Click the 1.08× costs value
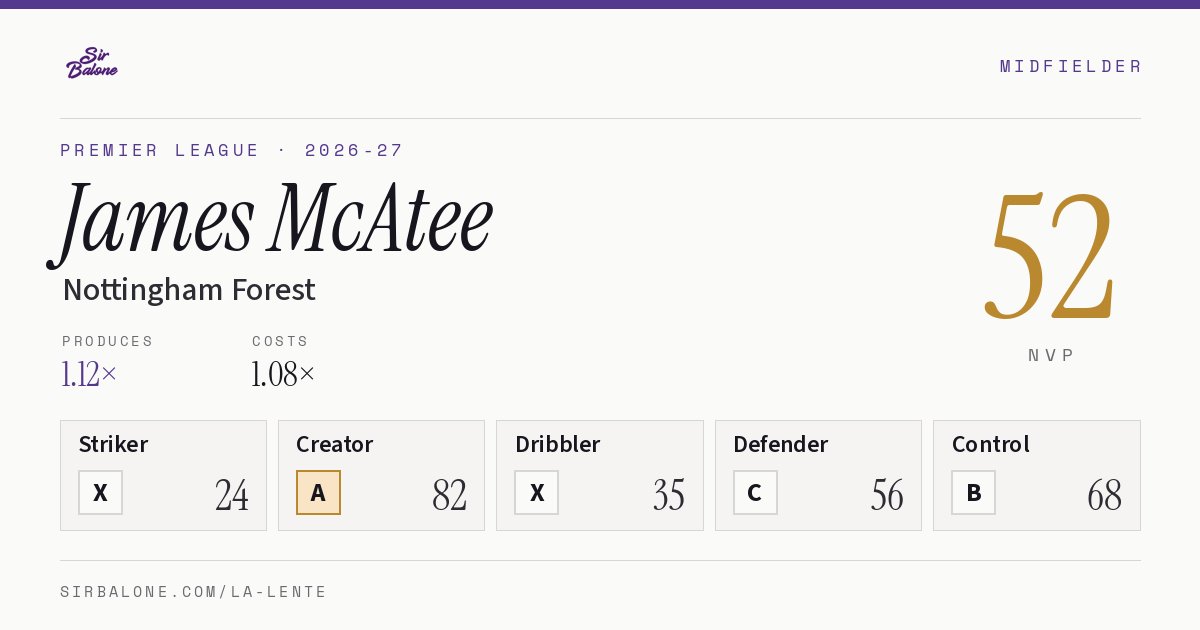The image size is (1200, 630). (x=283, y=374)
